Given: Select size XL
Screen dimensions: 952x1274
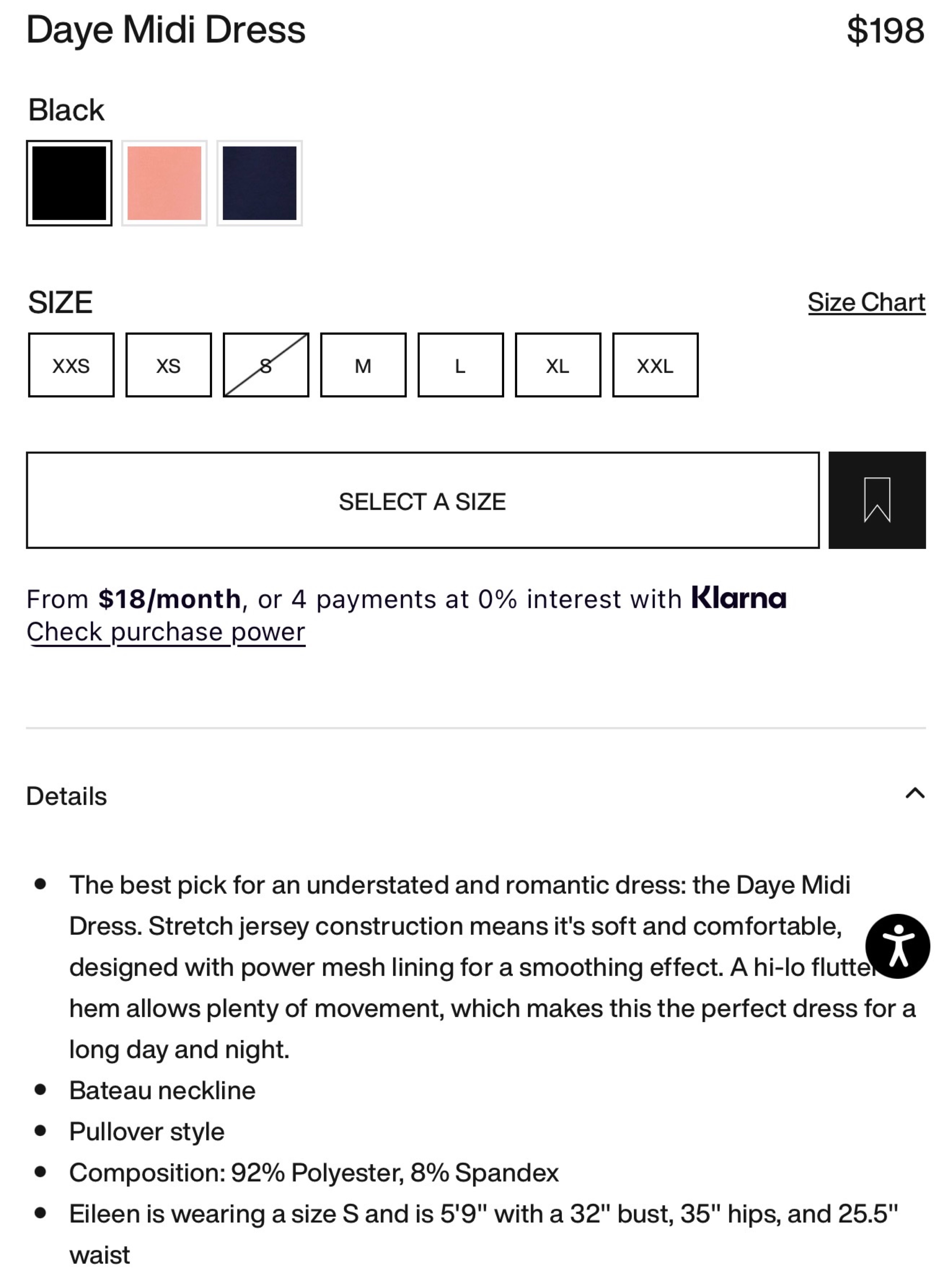Looking at the screenshot, I should 558,365.
